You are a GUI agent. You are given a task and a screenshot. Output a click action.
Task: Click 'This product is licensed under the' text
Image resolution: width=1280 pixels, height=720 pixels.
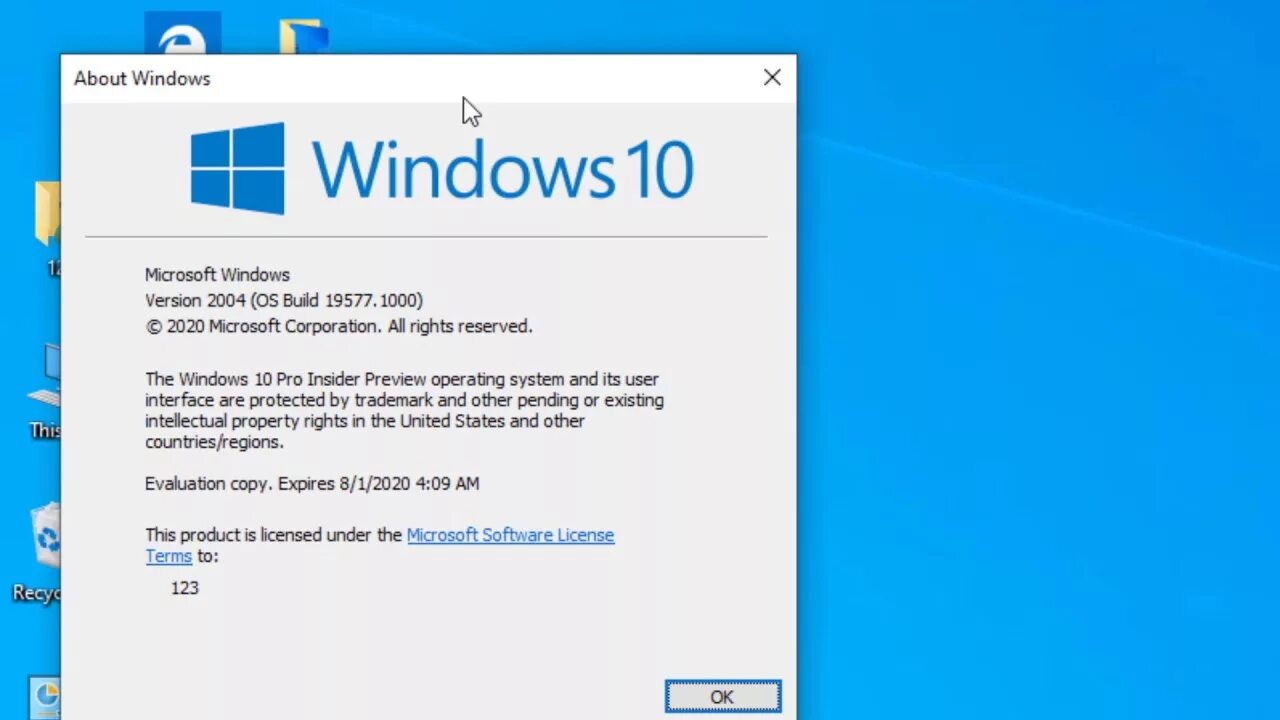tap(273, 535)
